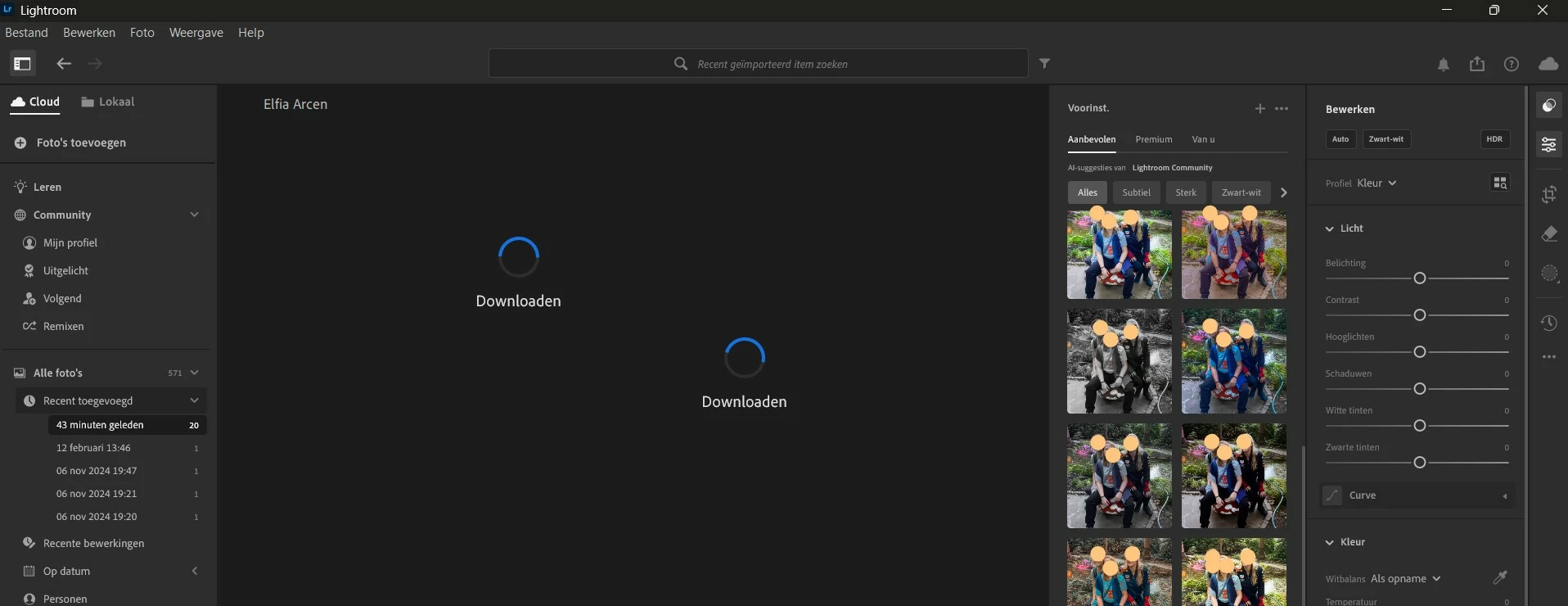This screenshot has height=606, width=1568.
Task: Open the filter funnel icon
Action: [x=1045, y=63]
